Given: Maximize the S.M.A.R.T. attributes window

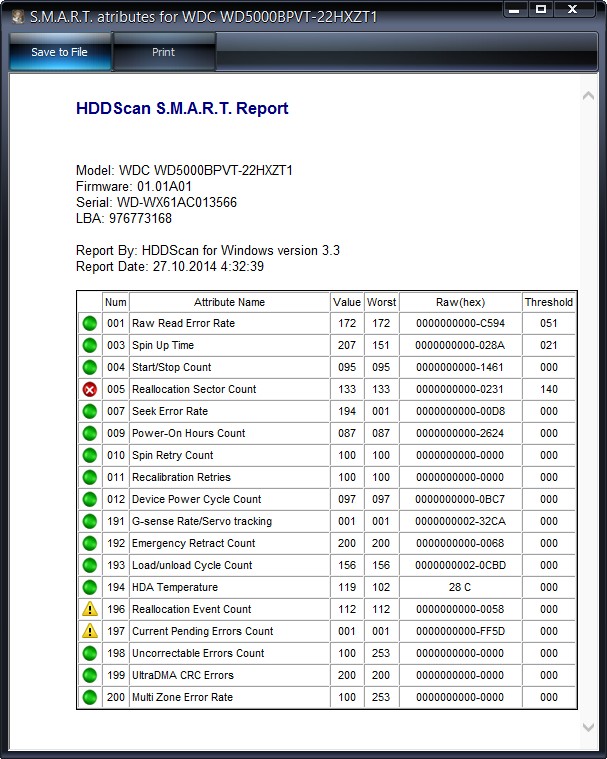Looking at the screenshot, I should pos(541,9).
